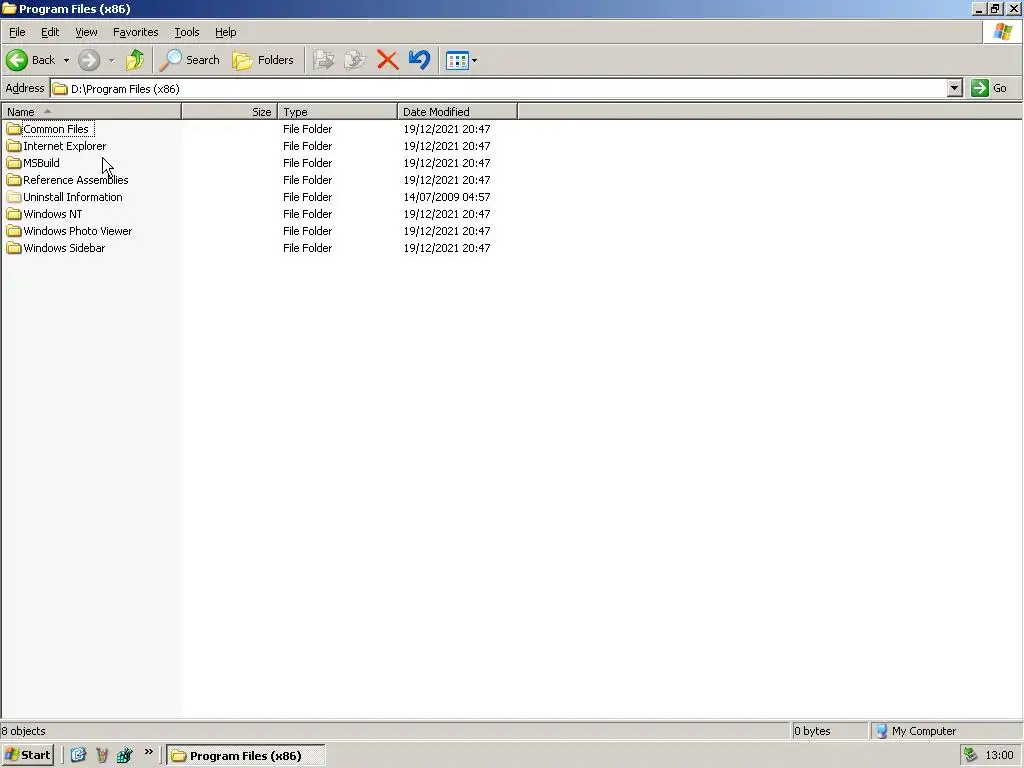The width and height of the screenshot is (1024, 768).
Task: Click the Views icon button
Action: tap(456, 61)
